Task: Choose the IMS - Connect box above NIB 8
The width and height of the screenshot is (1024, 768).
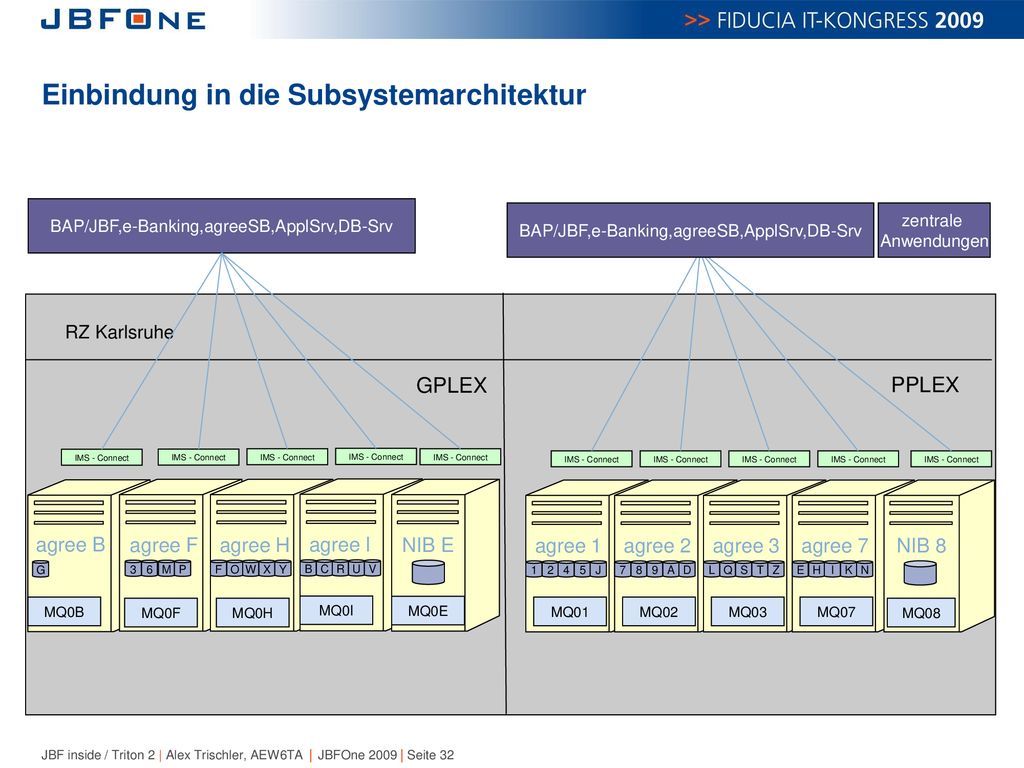Action: 952,459
